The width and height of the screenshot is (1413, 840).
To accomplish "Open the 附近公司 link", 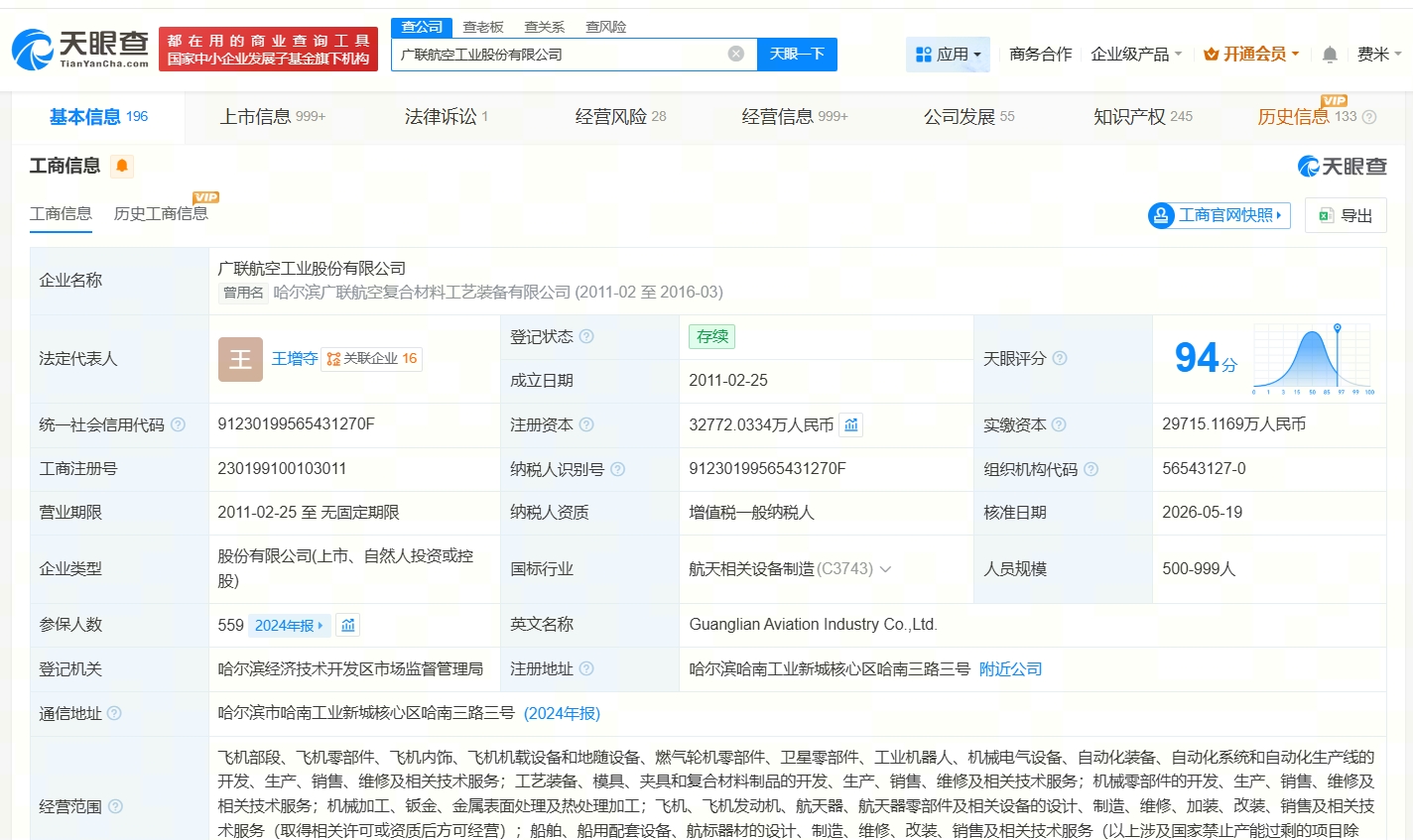I will click(x=1011, y=669).
